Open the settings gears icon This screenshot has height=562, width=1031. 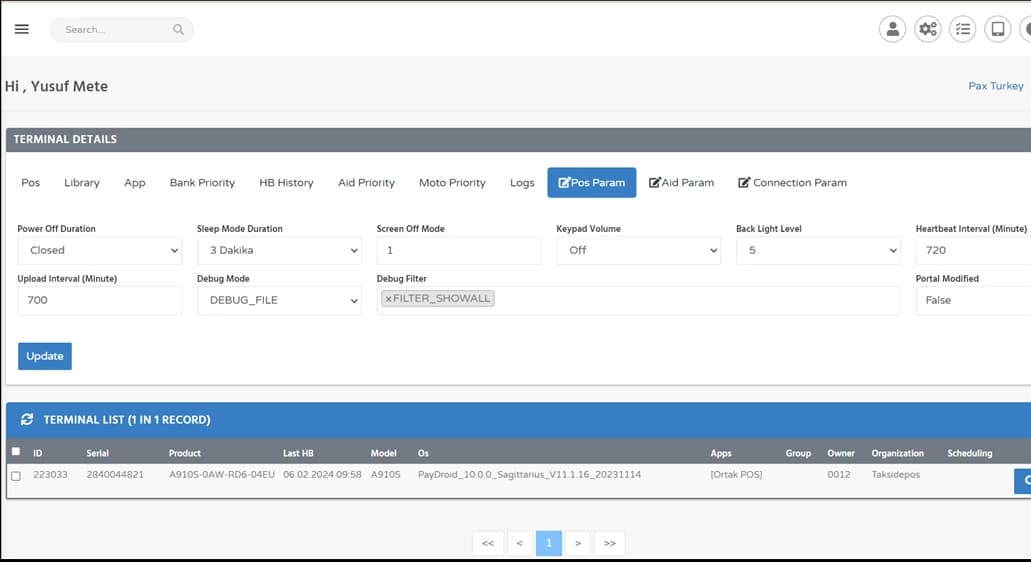(x=928, y=29)
